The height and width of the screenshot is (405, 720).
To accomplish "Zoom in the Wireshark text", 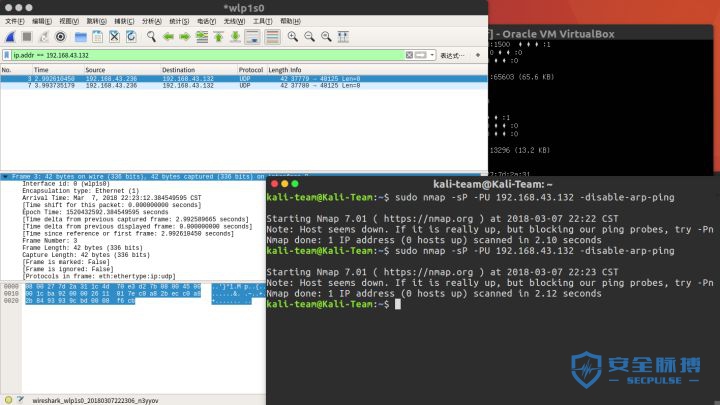I will [292, 37].
